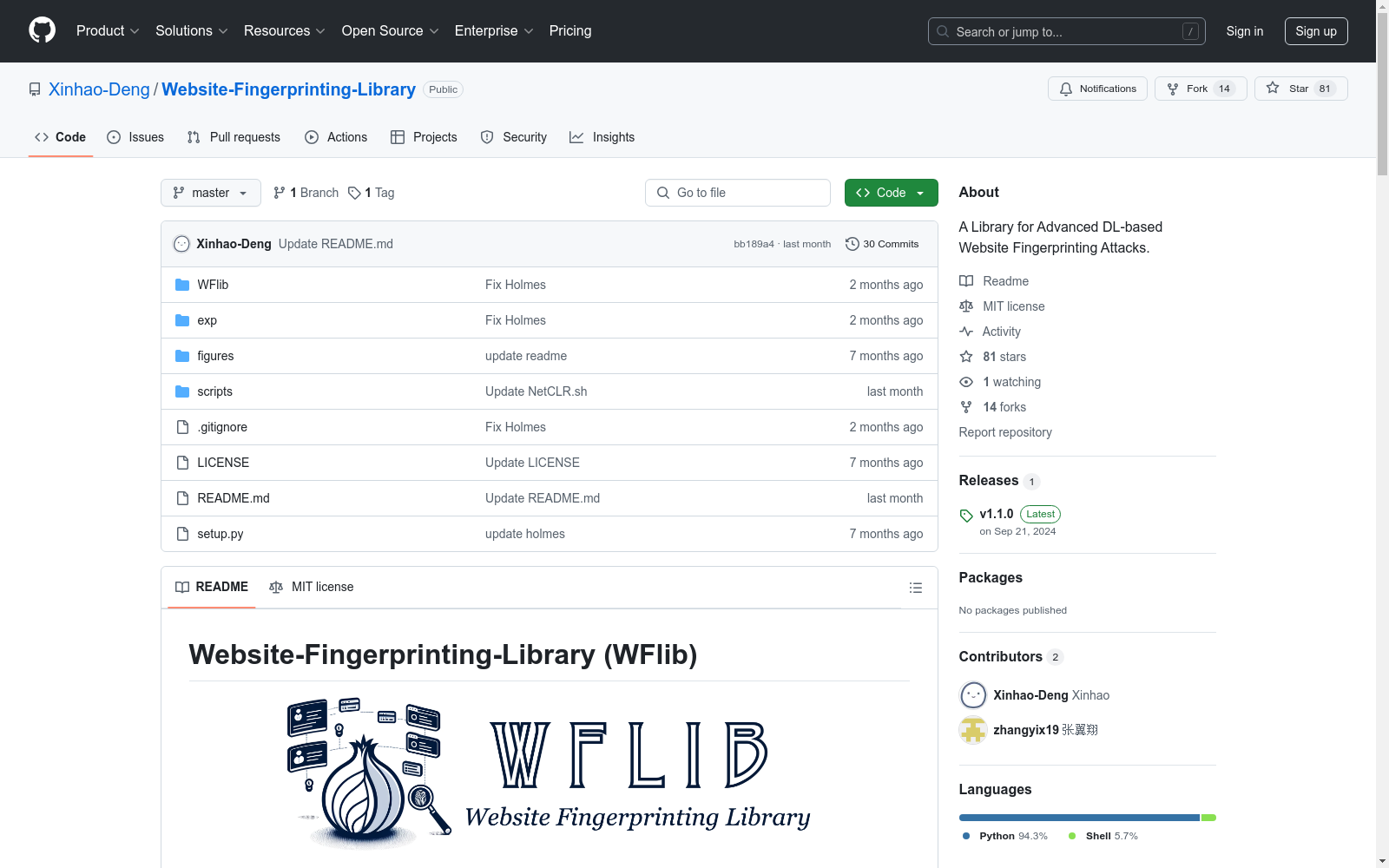Open the master branch dropdown
1389x868 pixels.
tap(211, 193)
